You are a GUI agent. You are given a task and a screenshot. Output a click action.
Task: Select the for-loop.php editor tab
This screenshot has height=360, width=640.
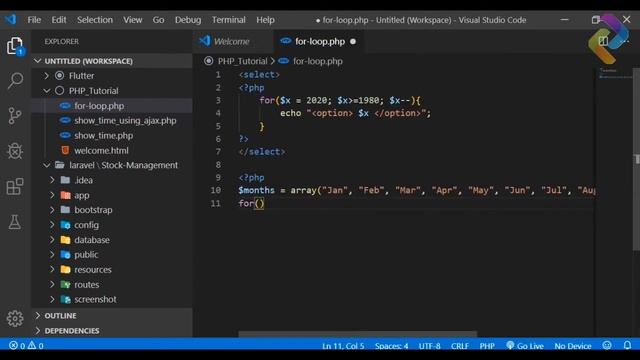click(319, 41)
